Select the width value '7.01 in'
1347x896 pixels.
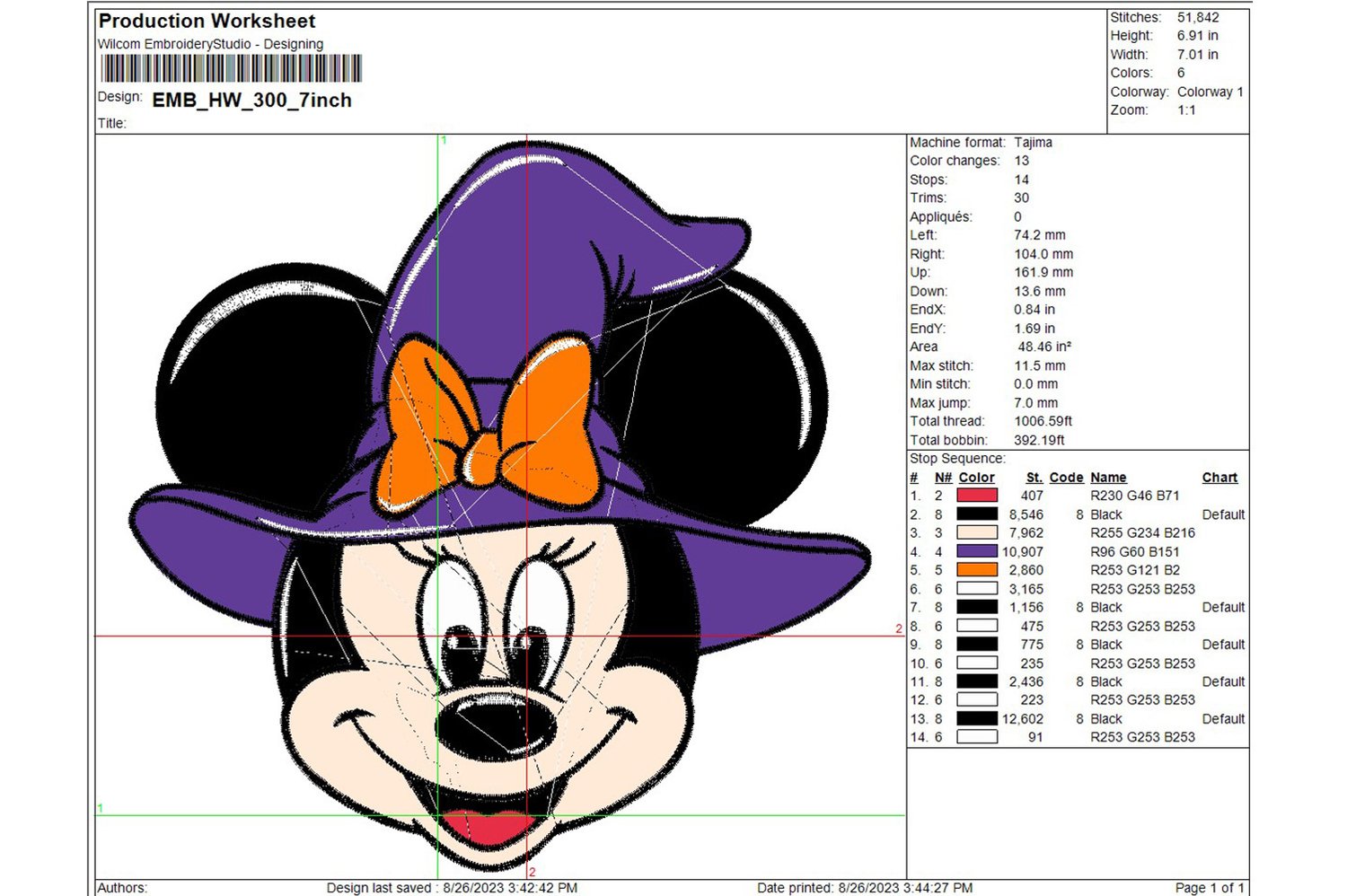coord(1198,55)
